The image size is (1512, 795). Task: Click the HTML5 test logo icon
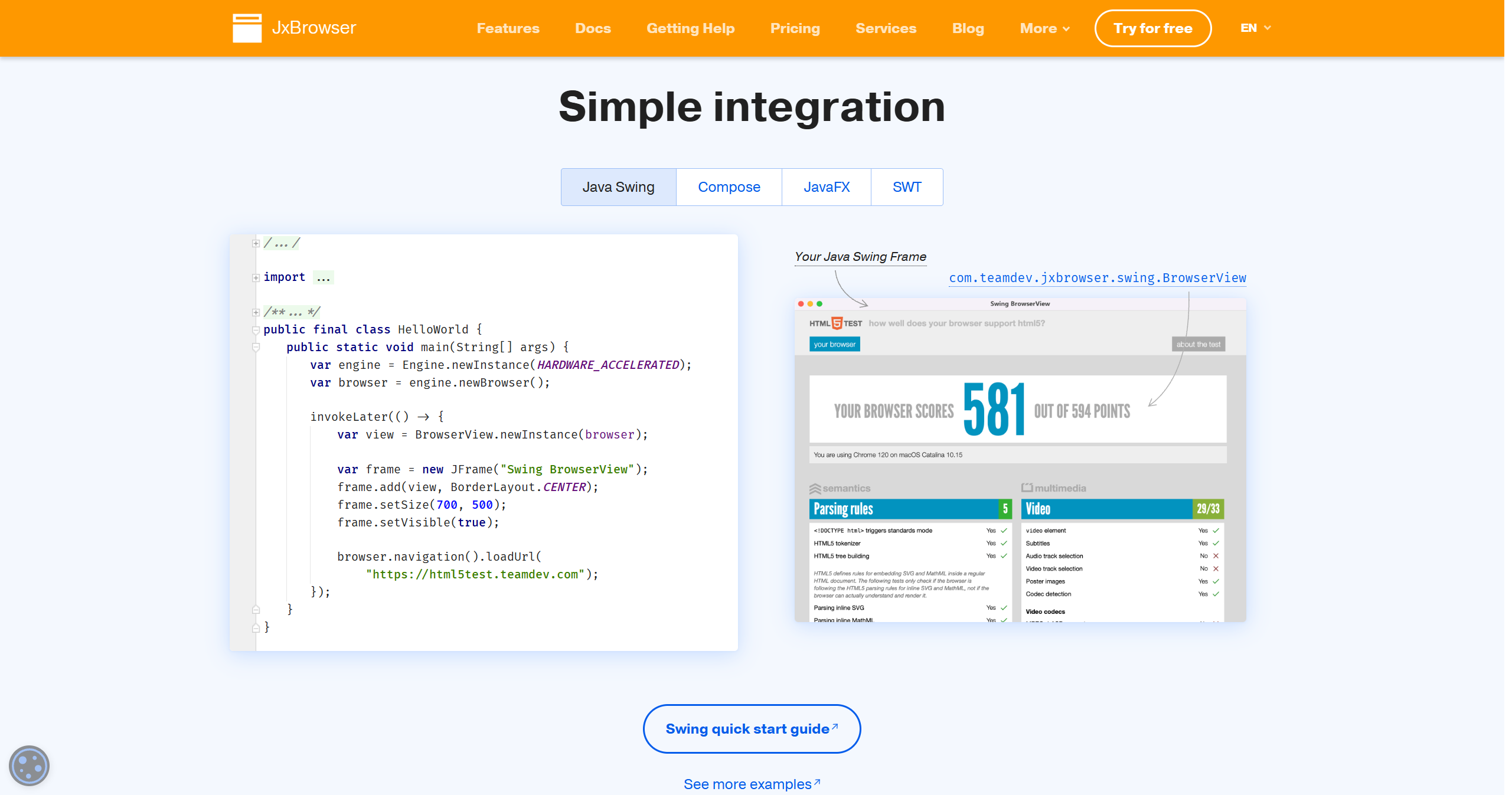[x=836, y=323]
